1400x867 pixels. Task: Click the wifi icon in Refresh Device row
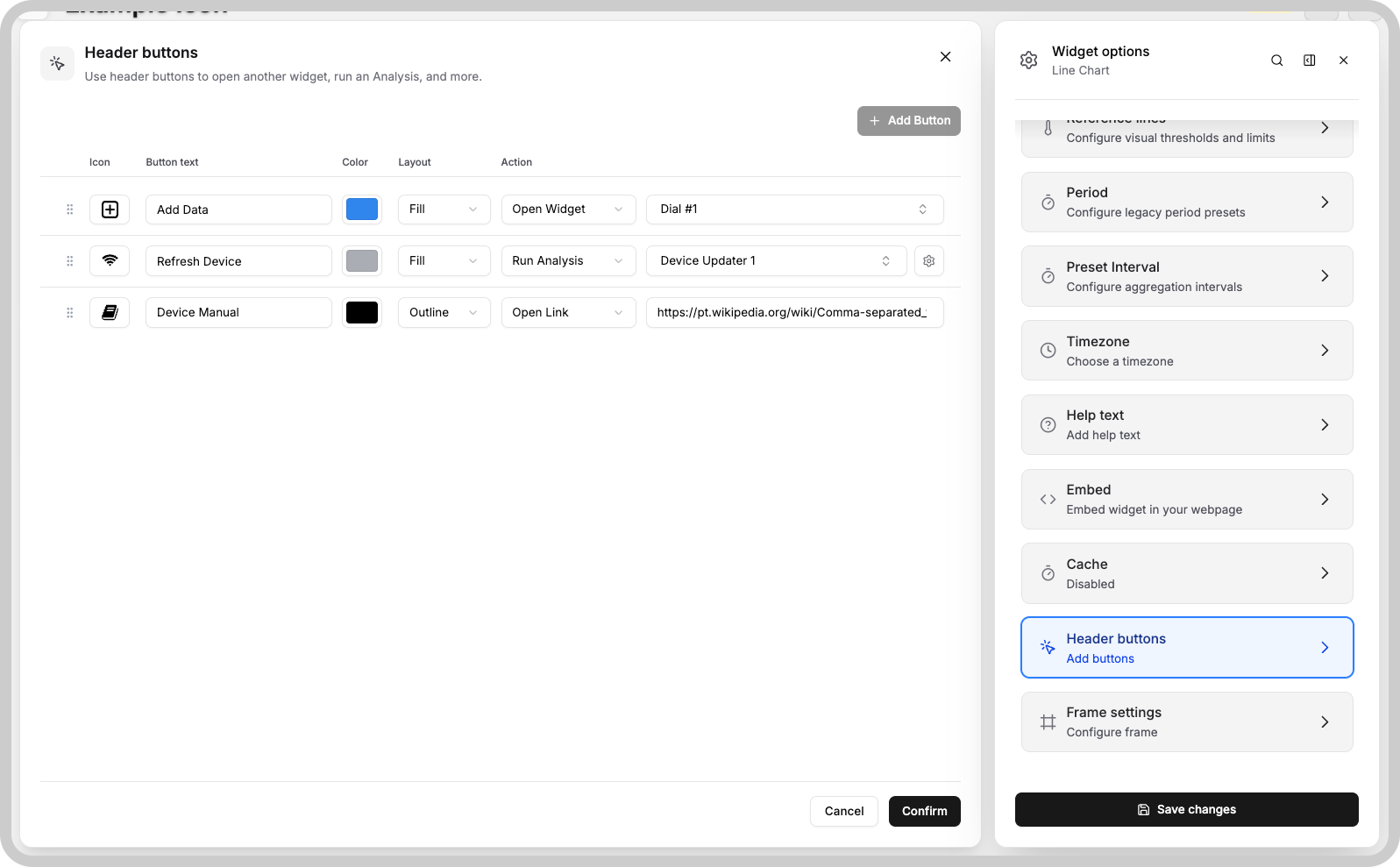coord(110,260)
